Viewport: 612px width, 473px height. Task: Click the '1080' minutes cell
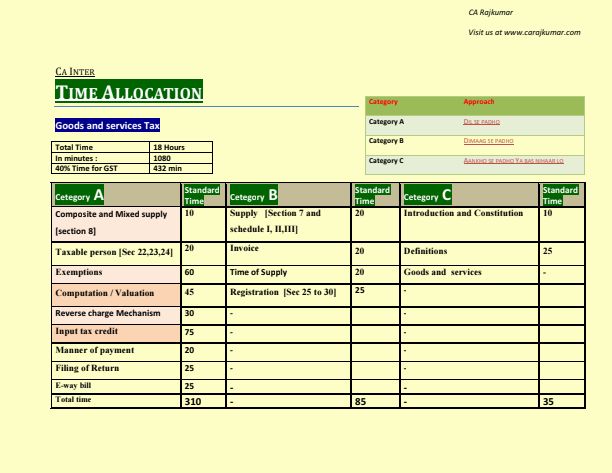pos(181,158)
